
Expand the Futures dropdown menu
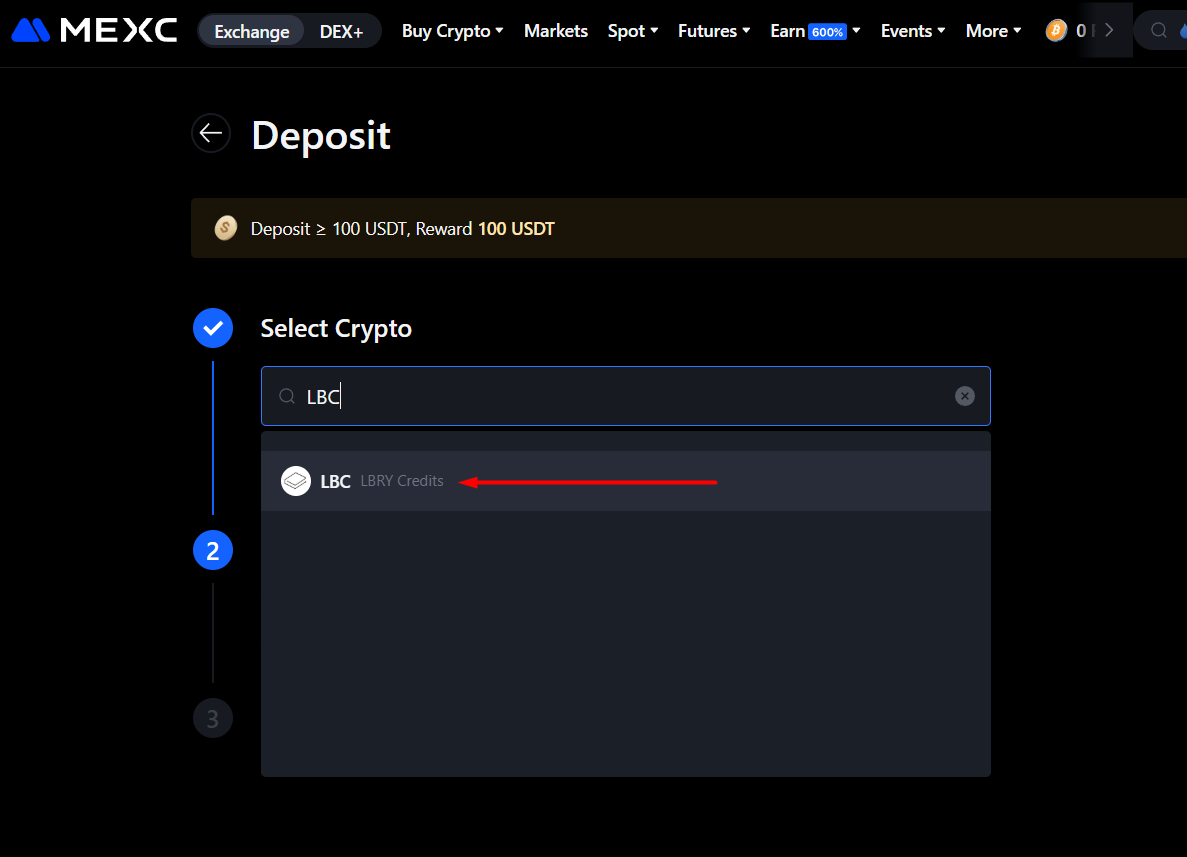(714, 31)
